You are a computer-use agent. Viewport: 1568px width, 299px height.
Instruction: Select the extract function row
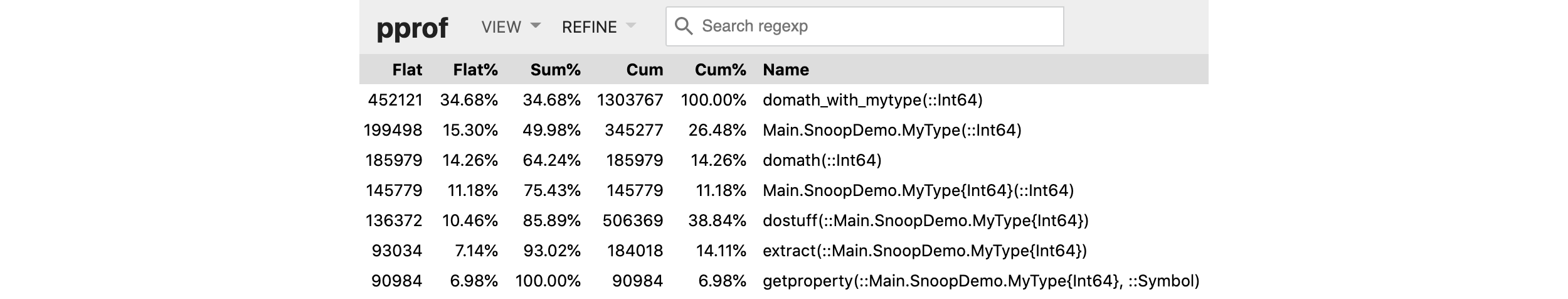[924, 251]
